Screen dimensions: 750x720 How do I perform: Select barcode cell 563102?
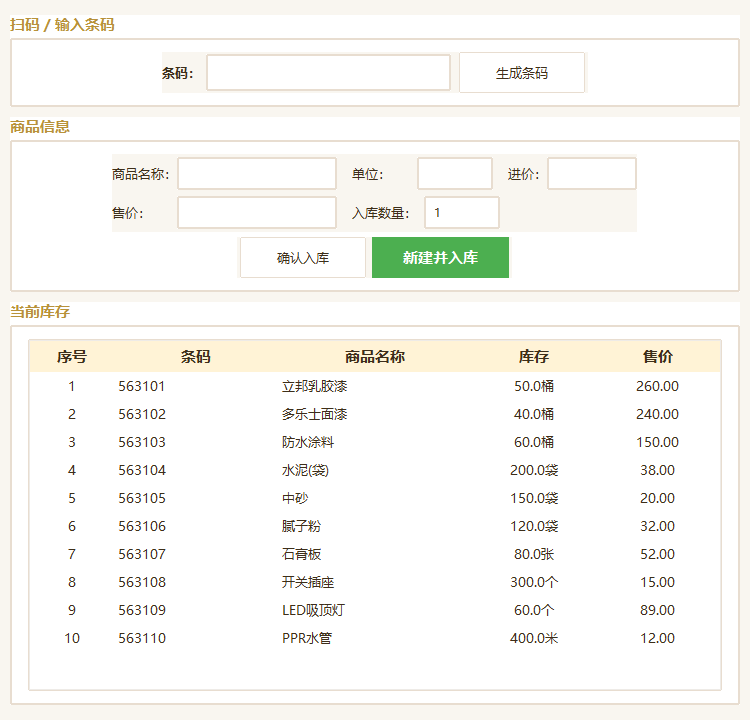(x=142, y=414)
